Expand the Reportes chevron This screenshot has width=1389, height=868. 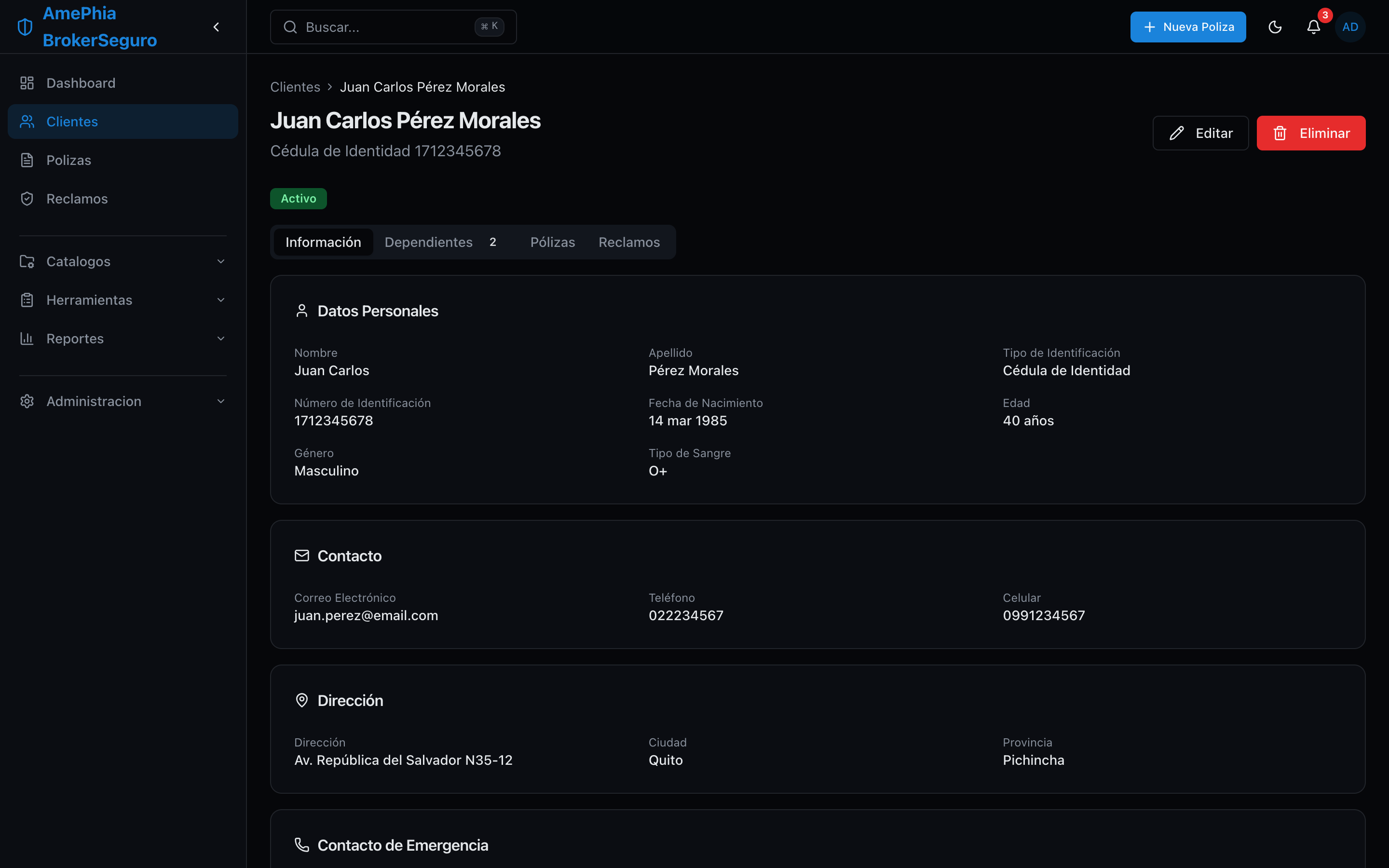click(x=221, y=338)
